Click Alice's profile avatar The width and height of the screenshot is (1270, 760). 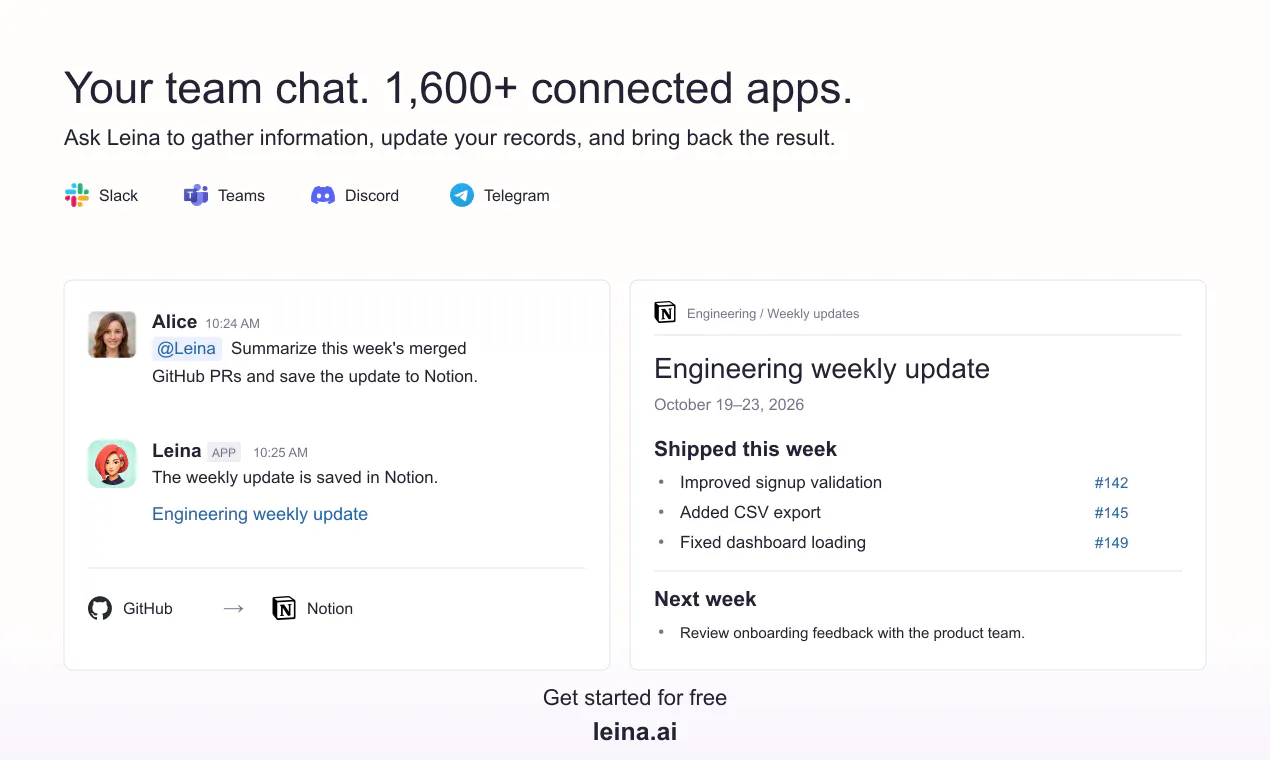[112, 335]
